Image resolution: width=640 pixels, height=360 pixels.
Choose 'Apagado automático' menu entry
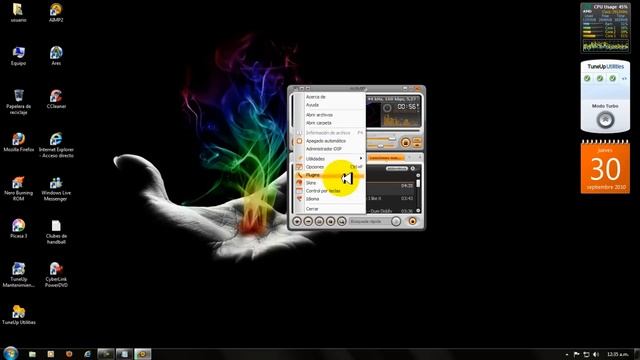330,141
